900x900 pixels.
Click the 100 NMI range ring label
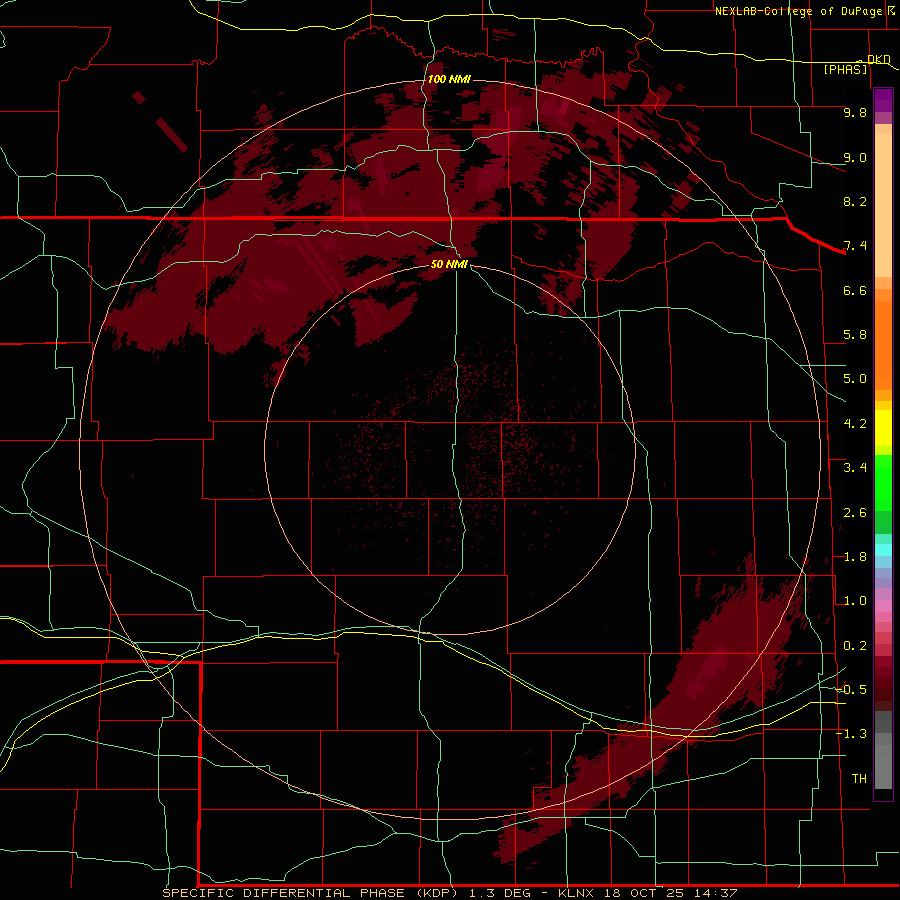click(x=449, y=79)
